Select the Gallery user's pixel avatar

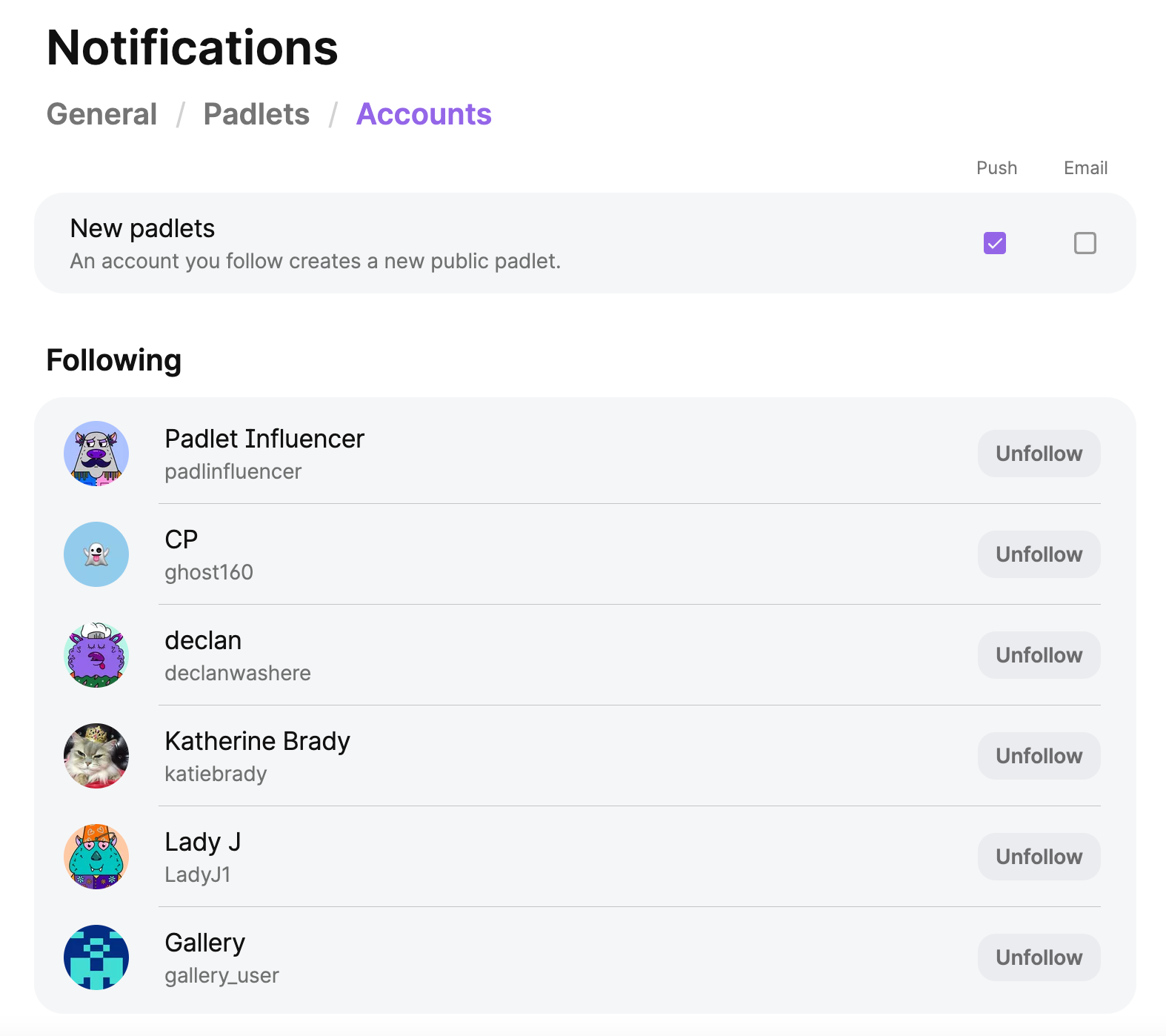(x=96, y=957)
